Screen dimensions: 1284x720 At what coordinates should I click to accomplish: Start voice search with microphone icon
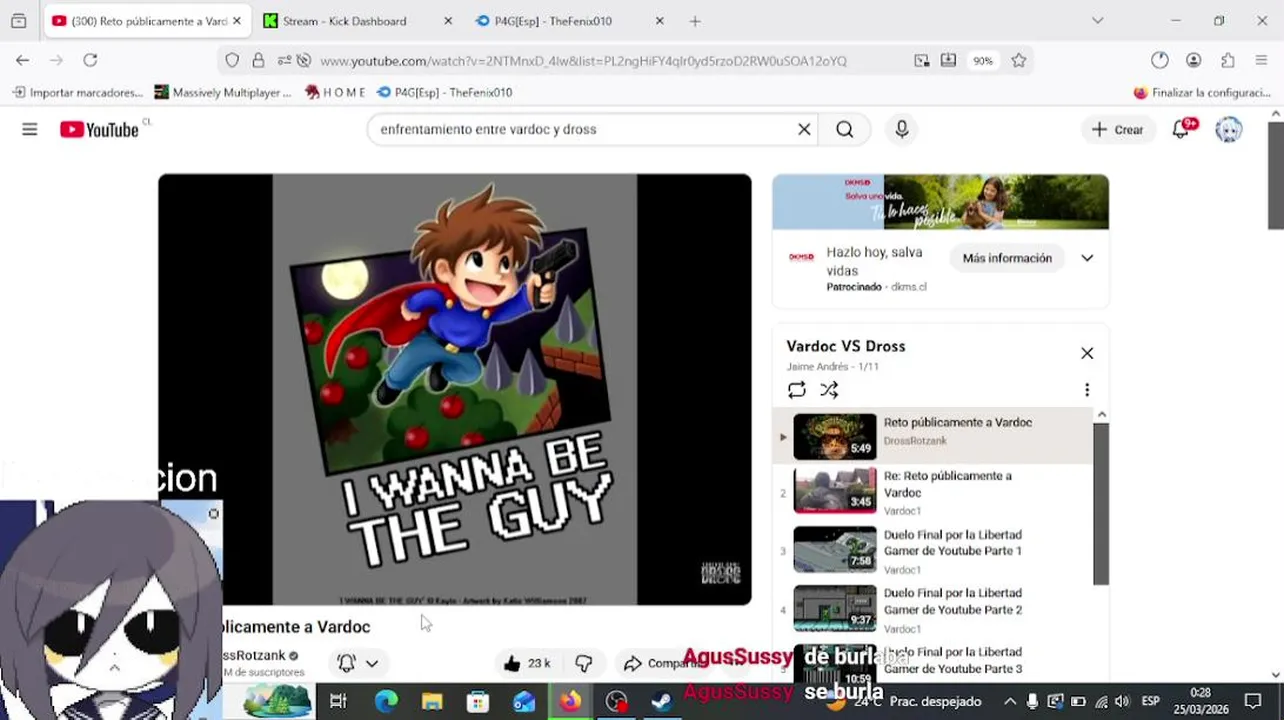click(x=902, y=129)
